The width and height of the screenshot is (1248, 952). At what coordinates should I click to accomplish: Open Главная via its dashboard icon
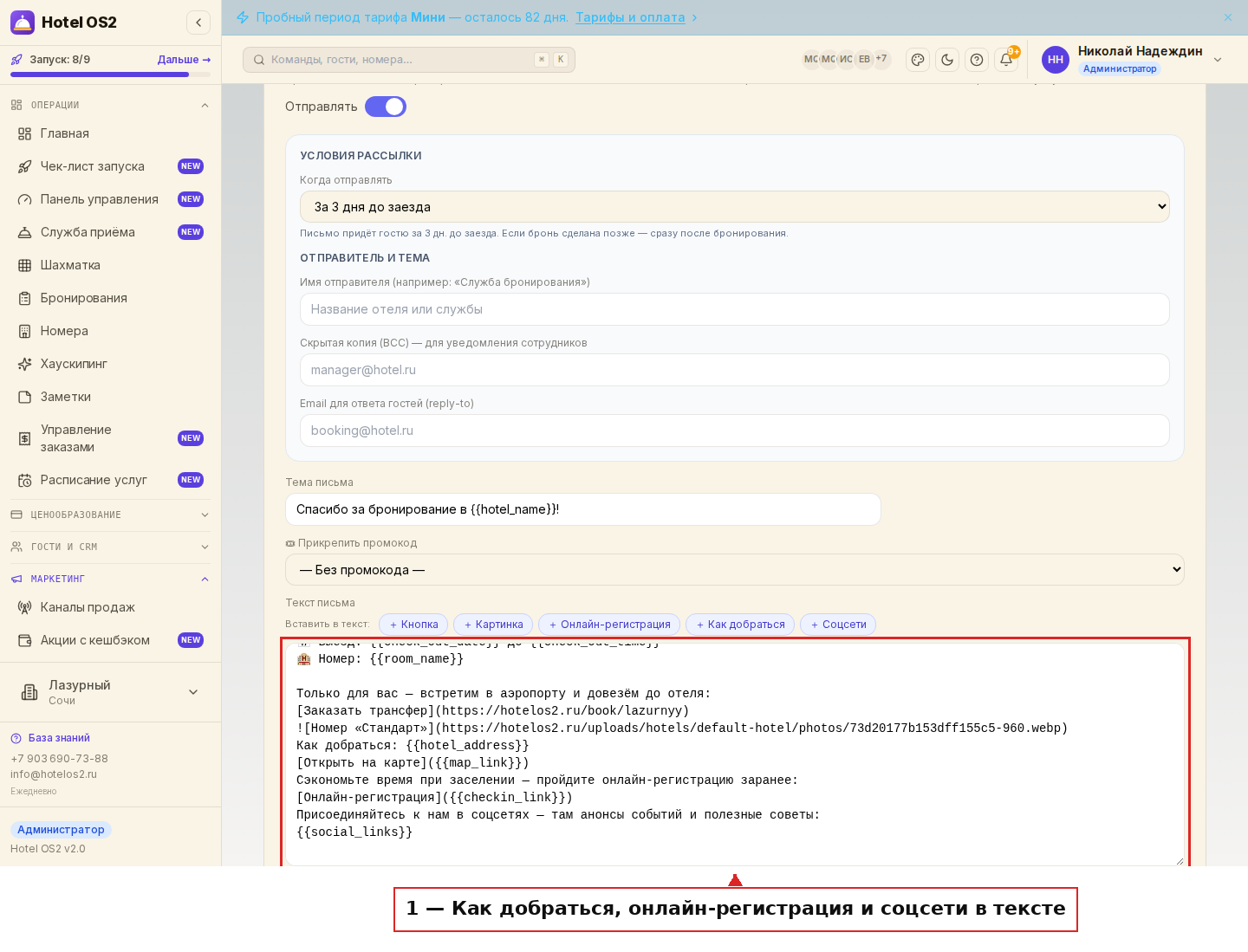click(x=25, y=133)
